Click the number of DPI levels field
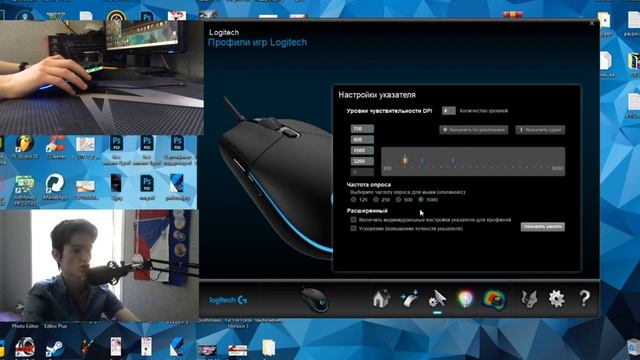This screenshot has height=360, width=640. tap(449, 111)
